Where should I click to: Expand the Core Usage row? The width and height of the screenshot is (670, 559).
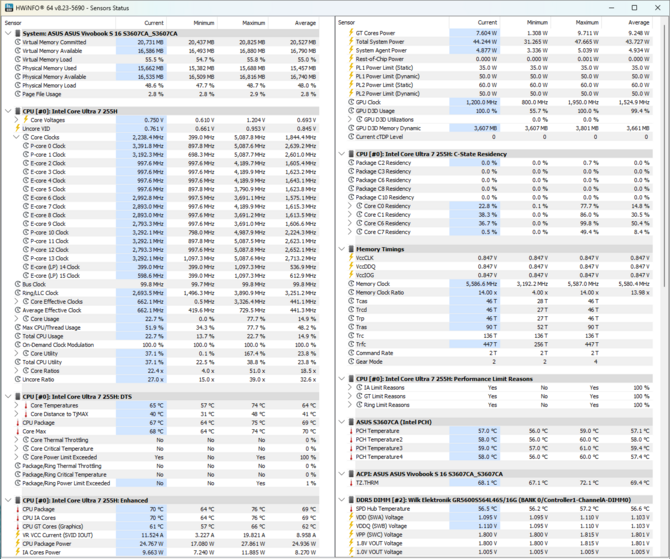tap(17, 319)
